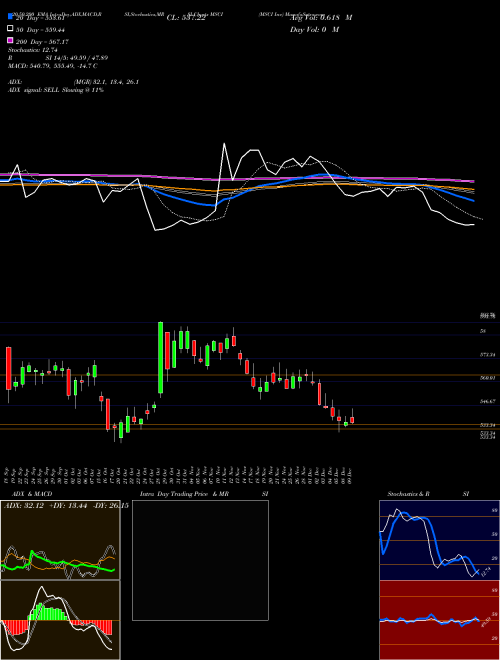Click the '(MGR) 32.1, 13.4, 26.1' ADX values
This screenshot has width=500, height=660.
pos(106,82)
